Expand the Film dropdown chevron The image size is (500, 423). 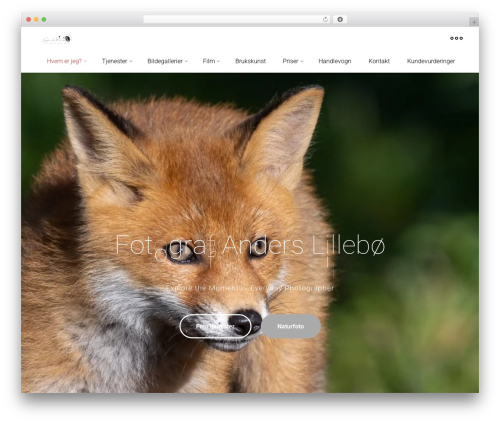(218, 61)
